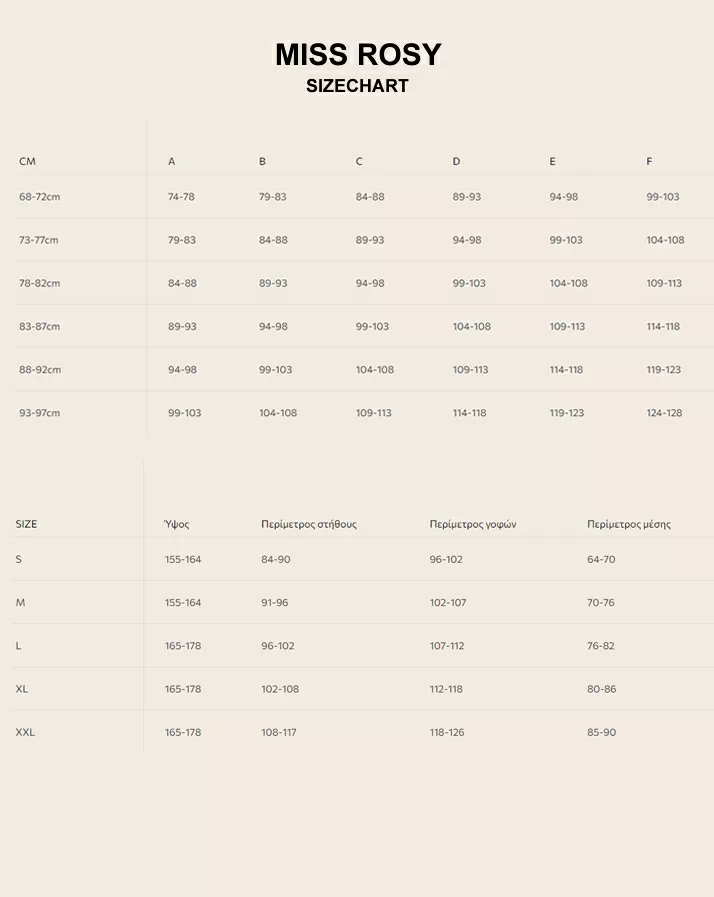Screen dimensions: 714x897
Task: Click the 118-126 hip value
Action: [x=447, y=733]
